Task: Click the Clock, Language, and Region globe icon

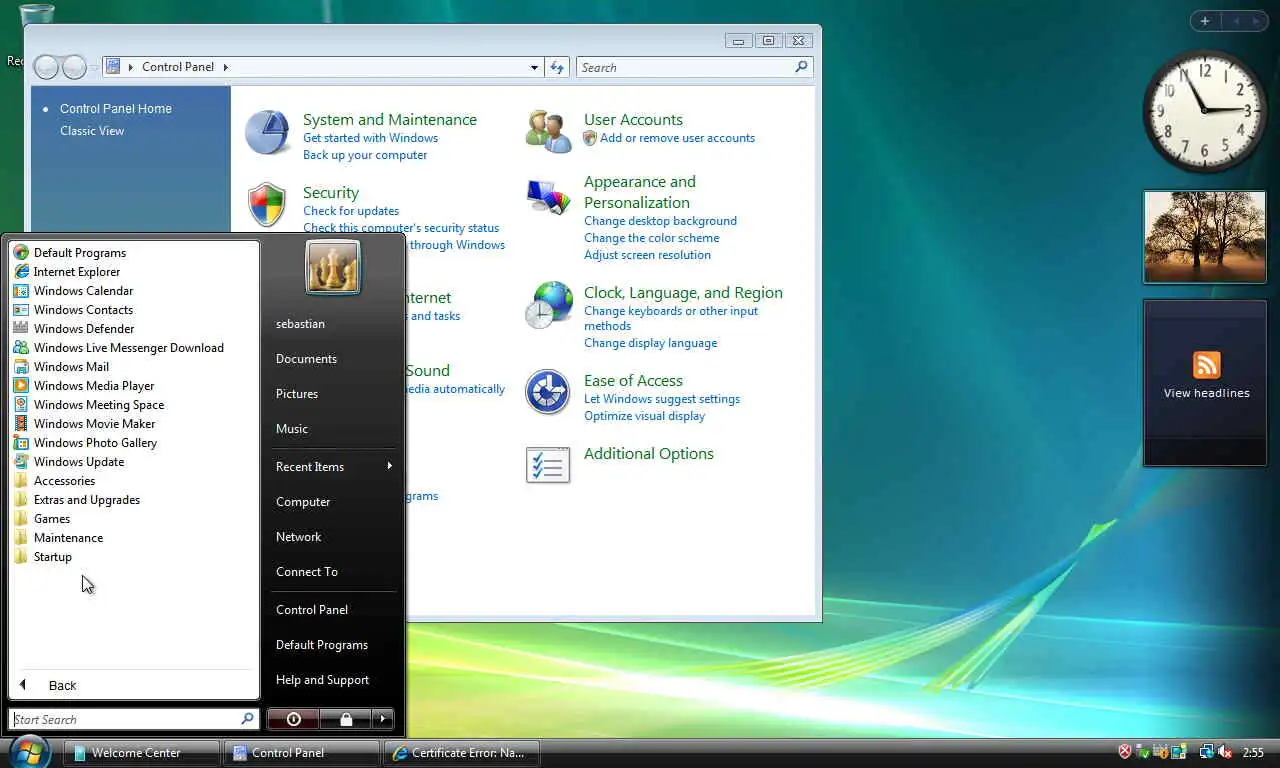Action: coord(548,305)
